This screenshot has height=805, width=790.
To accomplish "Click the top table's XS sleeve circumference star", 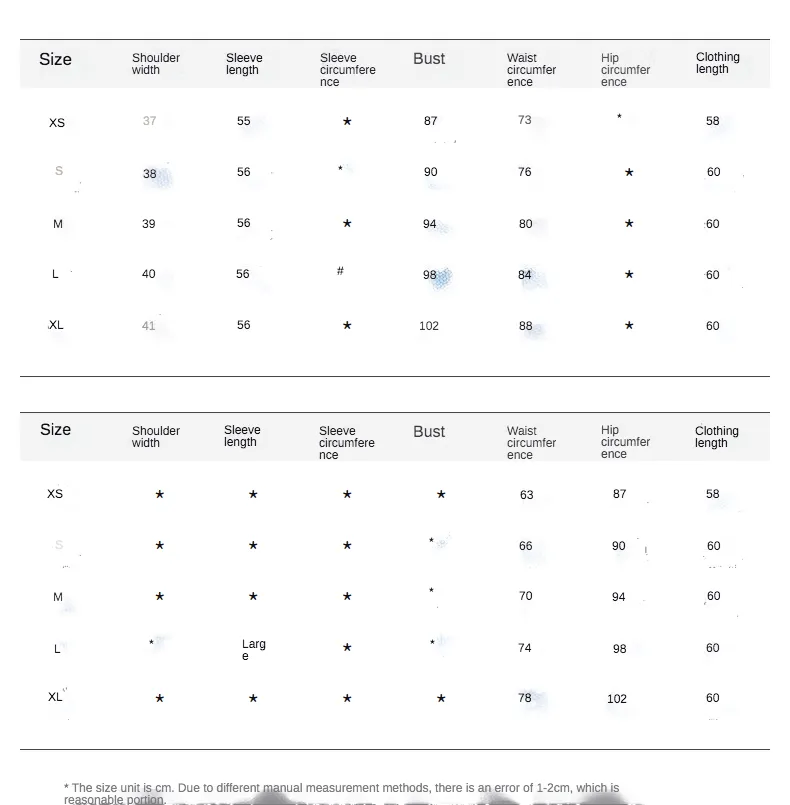I will point(347,121).
